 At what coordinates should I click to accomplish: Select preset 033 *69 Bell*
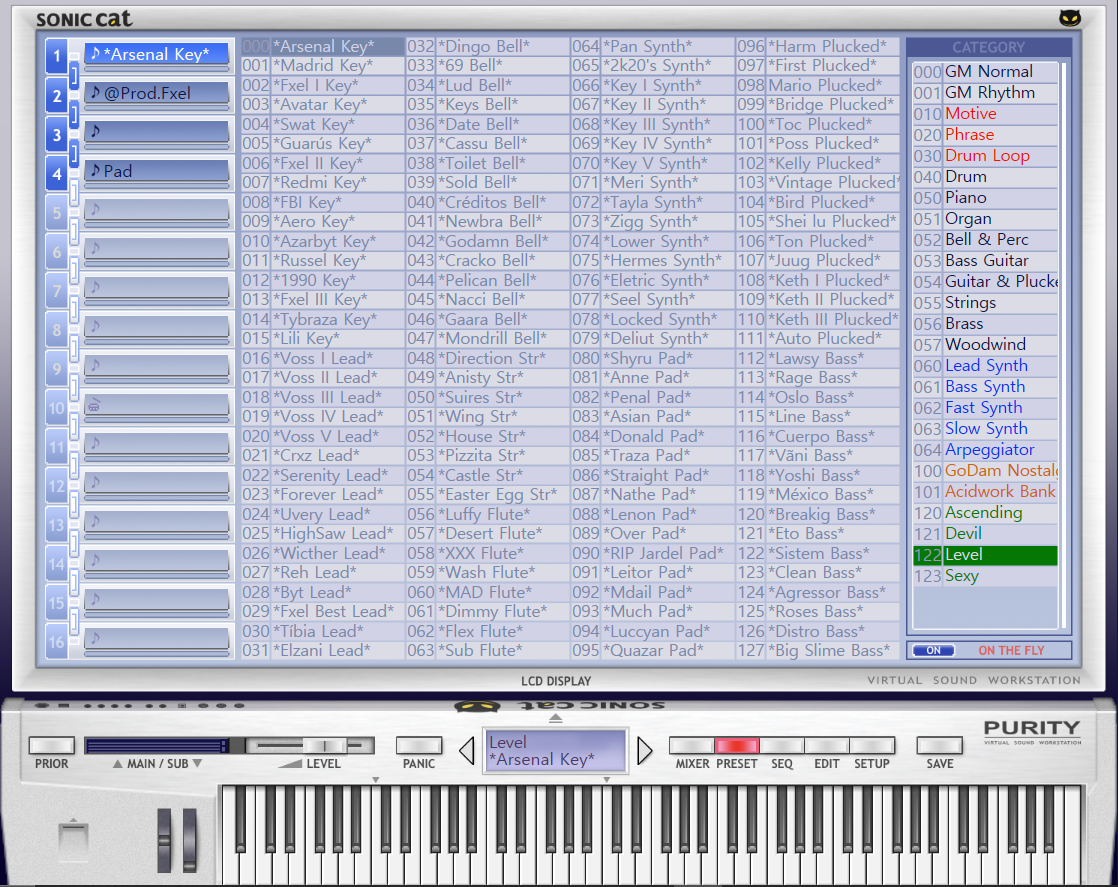tap(488, 66)
